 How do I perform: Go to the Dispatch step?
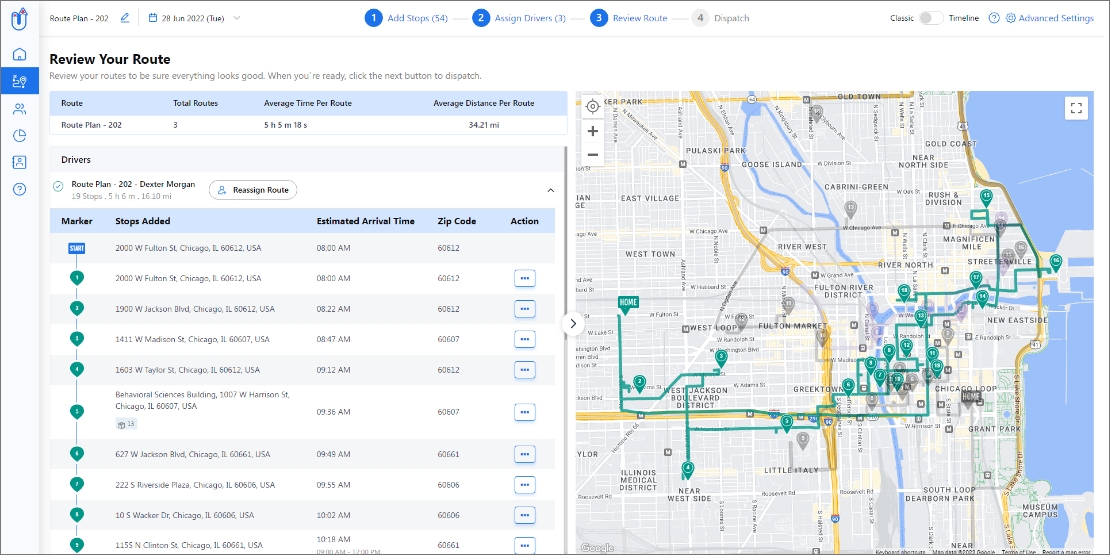point(720,18)
